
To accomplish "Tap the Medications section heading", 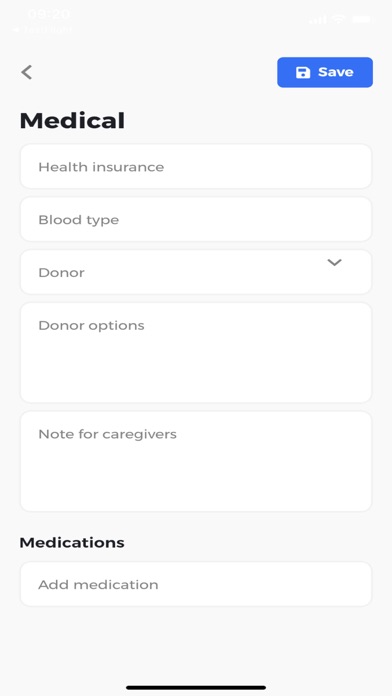I will tap(72, 542).
